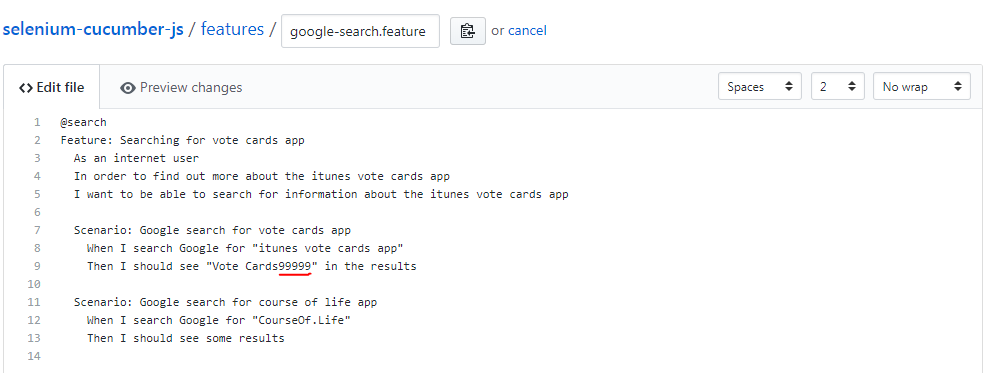Go to the features folder link

pos(232,29)
